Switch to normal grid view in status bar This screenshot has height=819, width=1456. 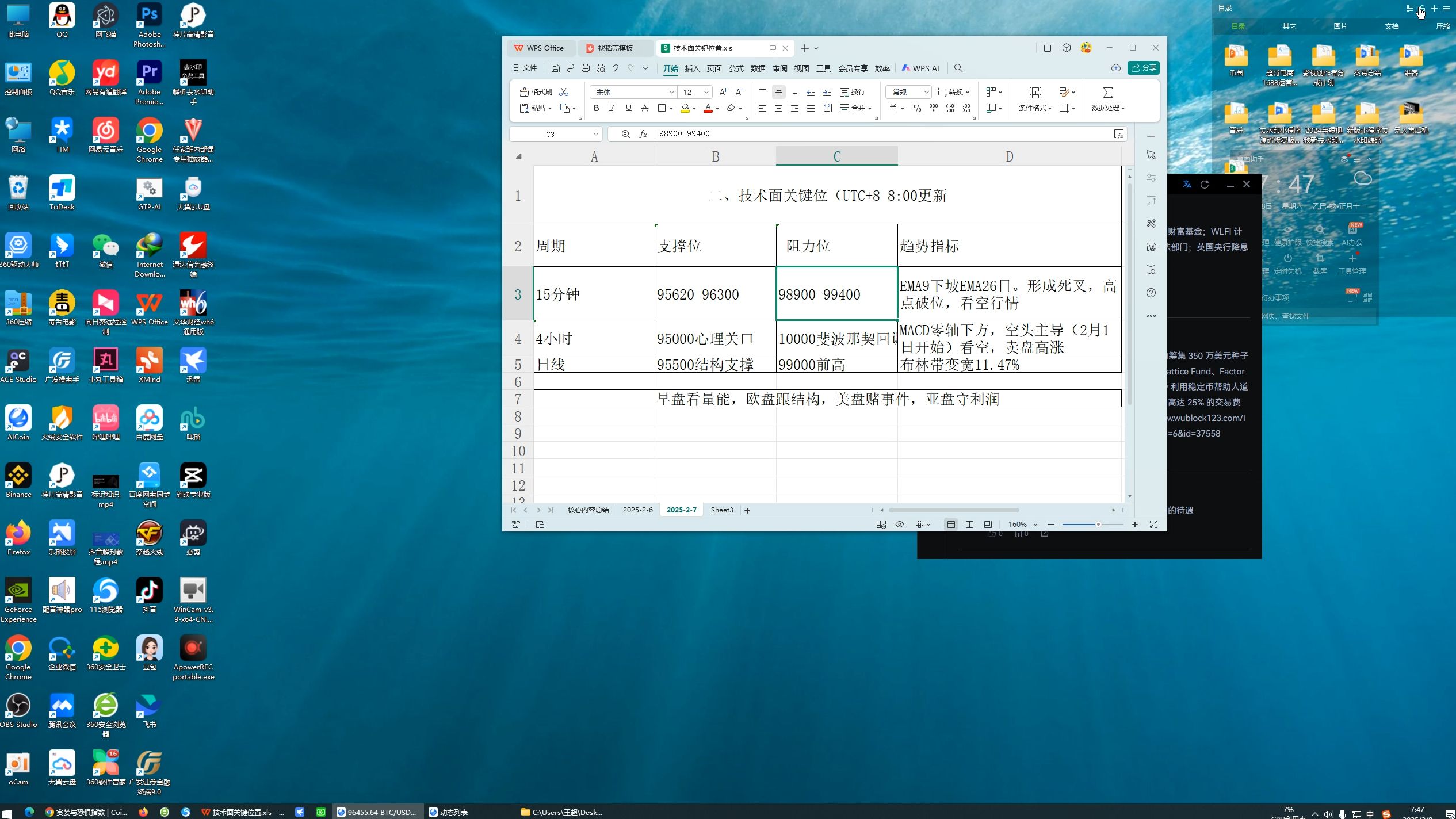(951, 525)
